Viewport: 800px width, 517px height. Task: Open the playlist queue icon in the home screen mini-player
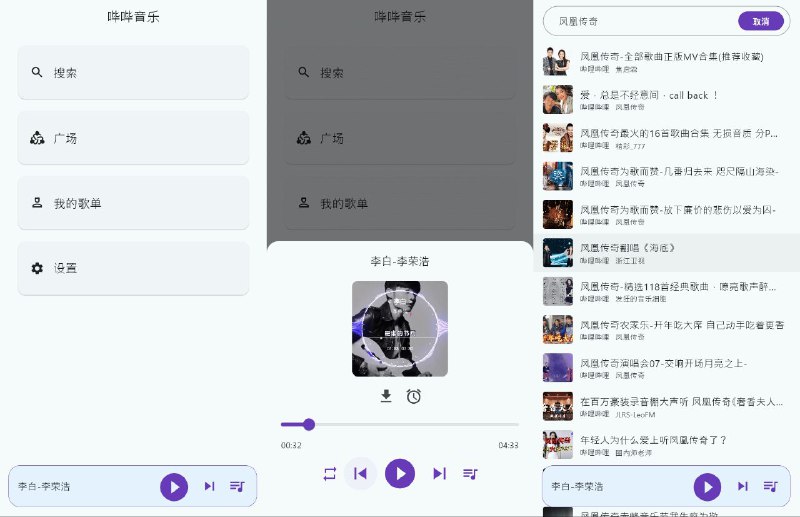pos(237,486)
